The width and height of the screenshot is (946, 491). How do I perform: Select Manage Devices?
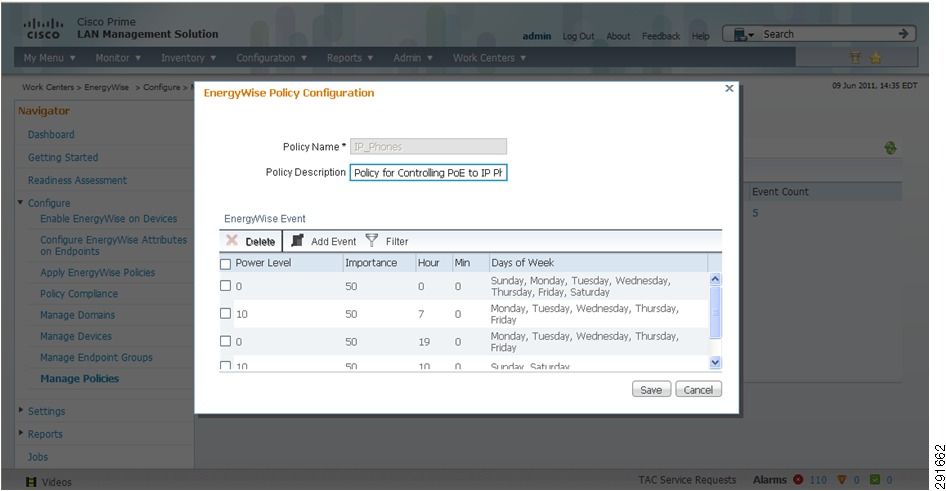(x=76, y=336)
